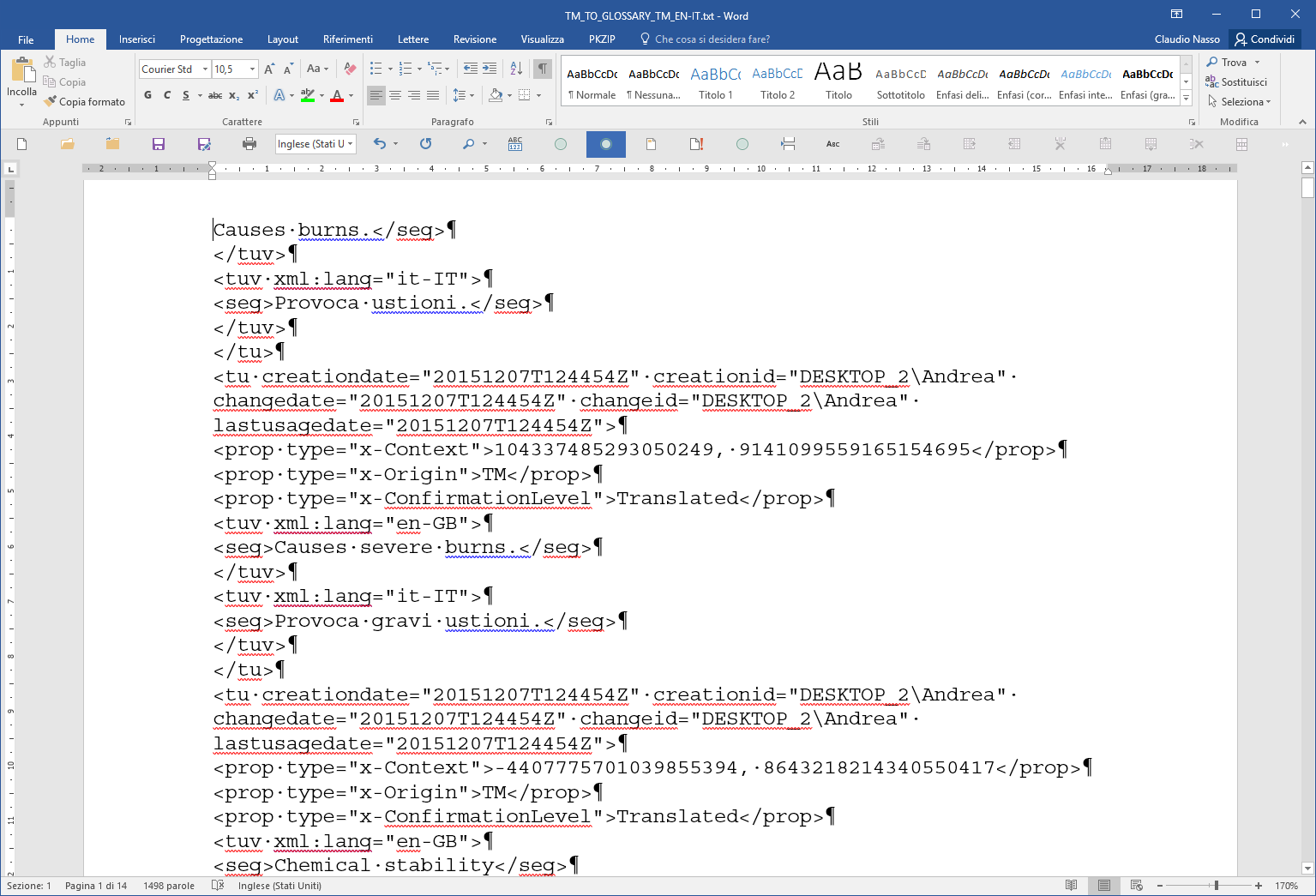
Task: Apply the Sottotitolo style
Action: 901,81
